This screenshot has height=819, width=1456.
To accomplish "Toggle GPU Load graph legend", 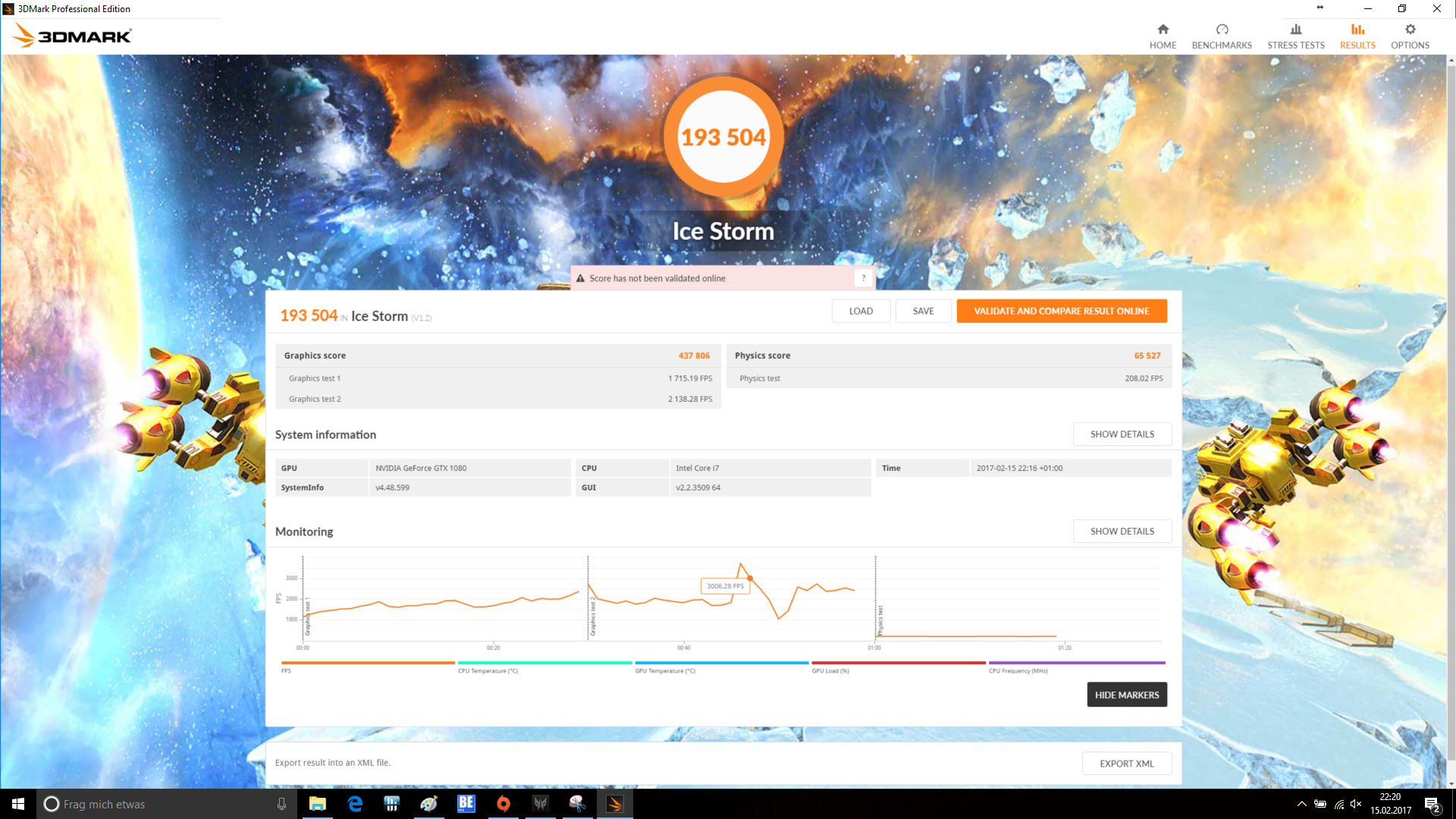I will pyautogui.click(x=830, y=670).
